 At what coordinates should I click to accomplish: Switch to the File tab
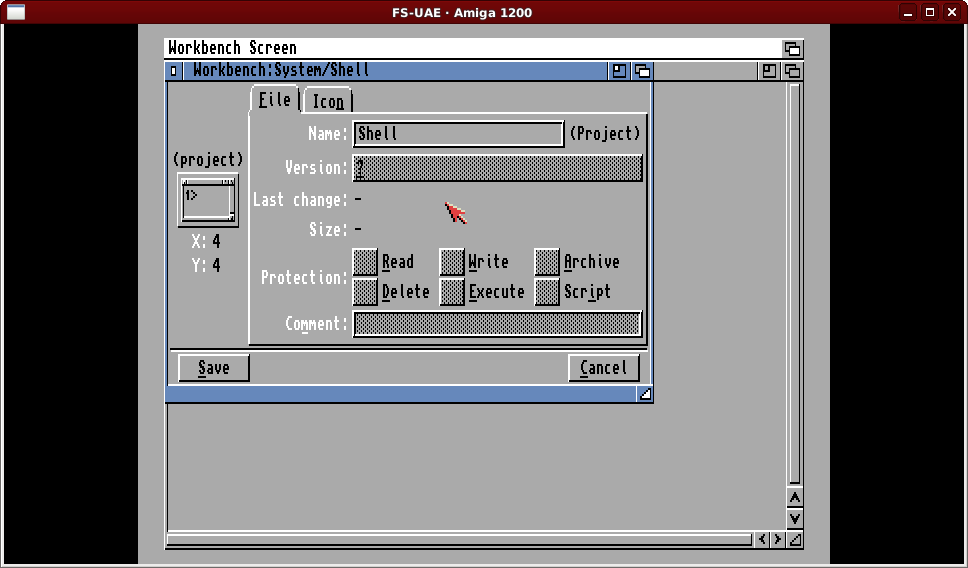click(275, 99)
